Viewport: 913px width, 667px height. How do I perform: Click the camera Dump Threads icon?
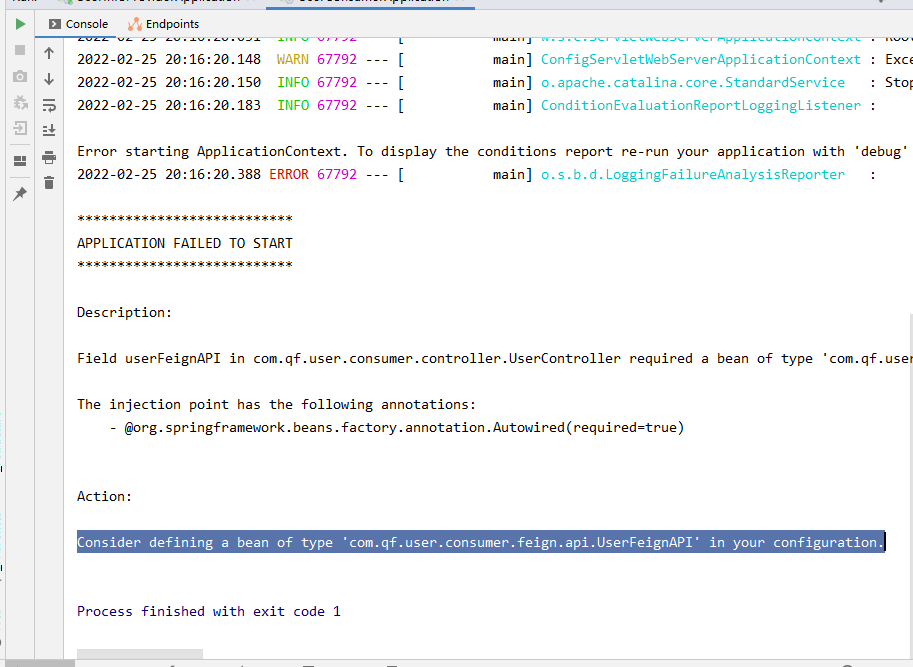click(x=20, y=76)
